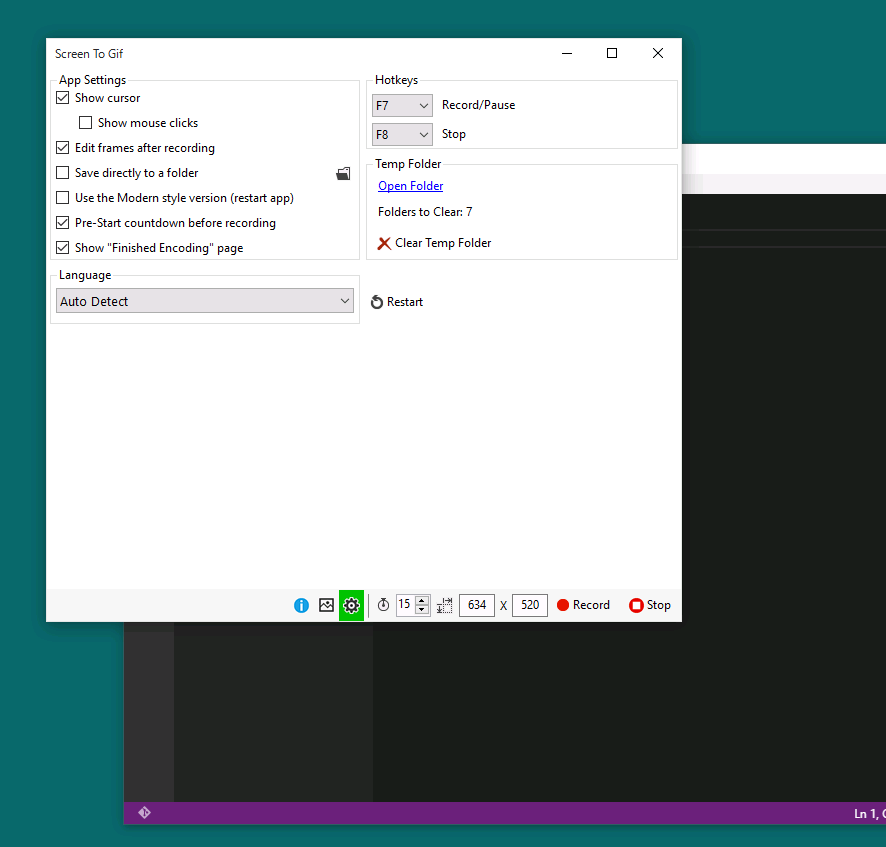This screenshot has height=847, width=886.
Task: Enable Show mouse clicks checkbox
Action: tap(85, 123)
